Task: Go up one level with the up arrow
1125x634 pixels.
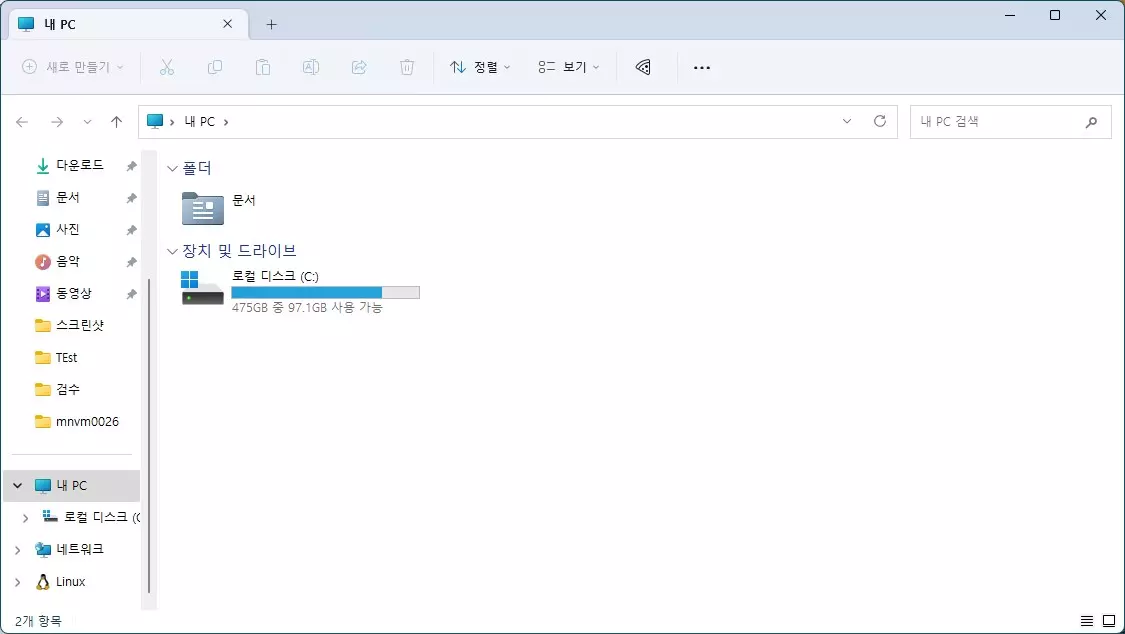Action: [116, 122]
